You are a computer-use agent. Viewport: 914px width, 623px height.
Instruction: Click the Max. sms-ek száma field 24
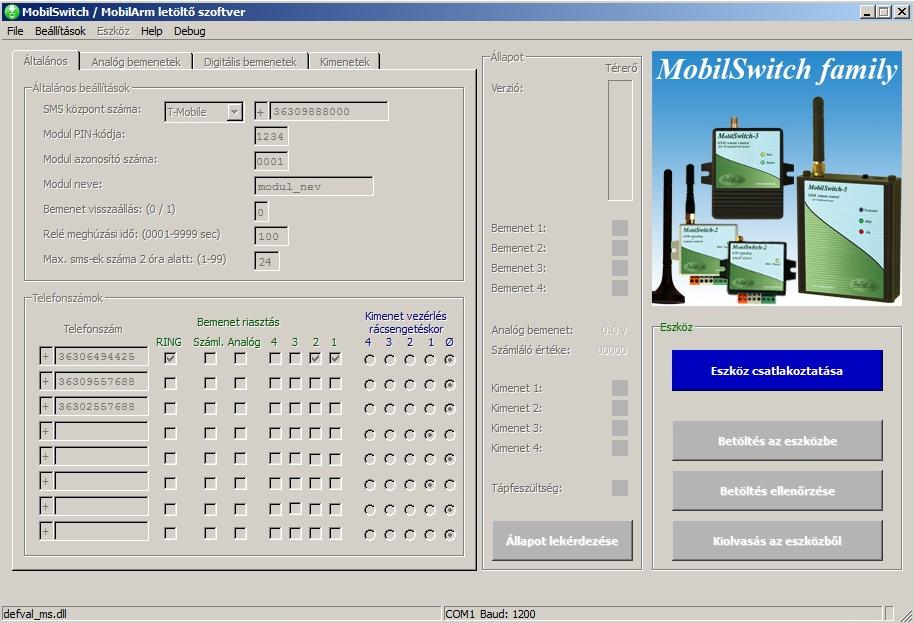pos(266,262)
